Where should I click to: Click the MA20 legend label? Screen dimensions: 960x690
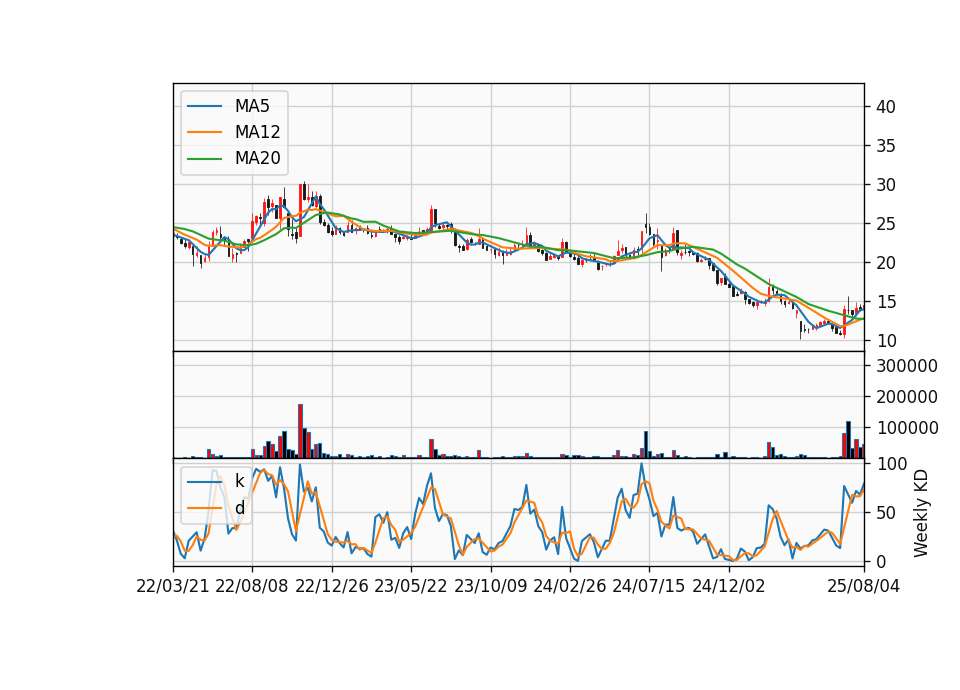[257, 158]
